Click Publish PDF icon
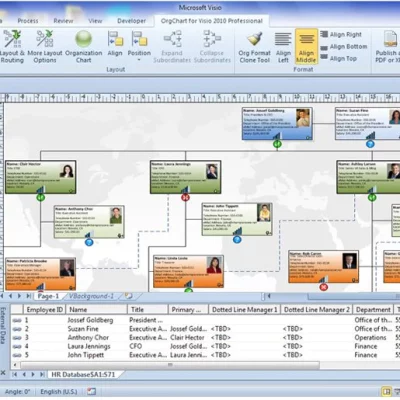This screenshot has width=400, height=400. point(390,39)
